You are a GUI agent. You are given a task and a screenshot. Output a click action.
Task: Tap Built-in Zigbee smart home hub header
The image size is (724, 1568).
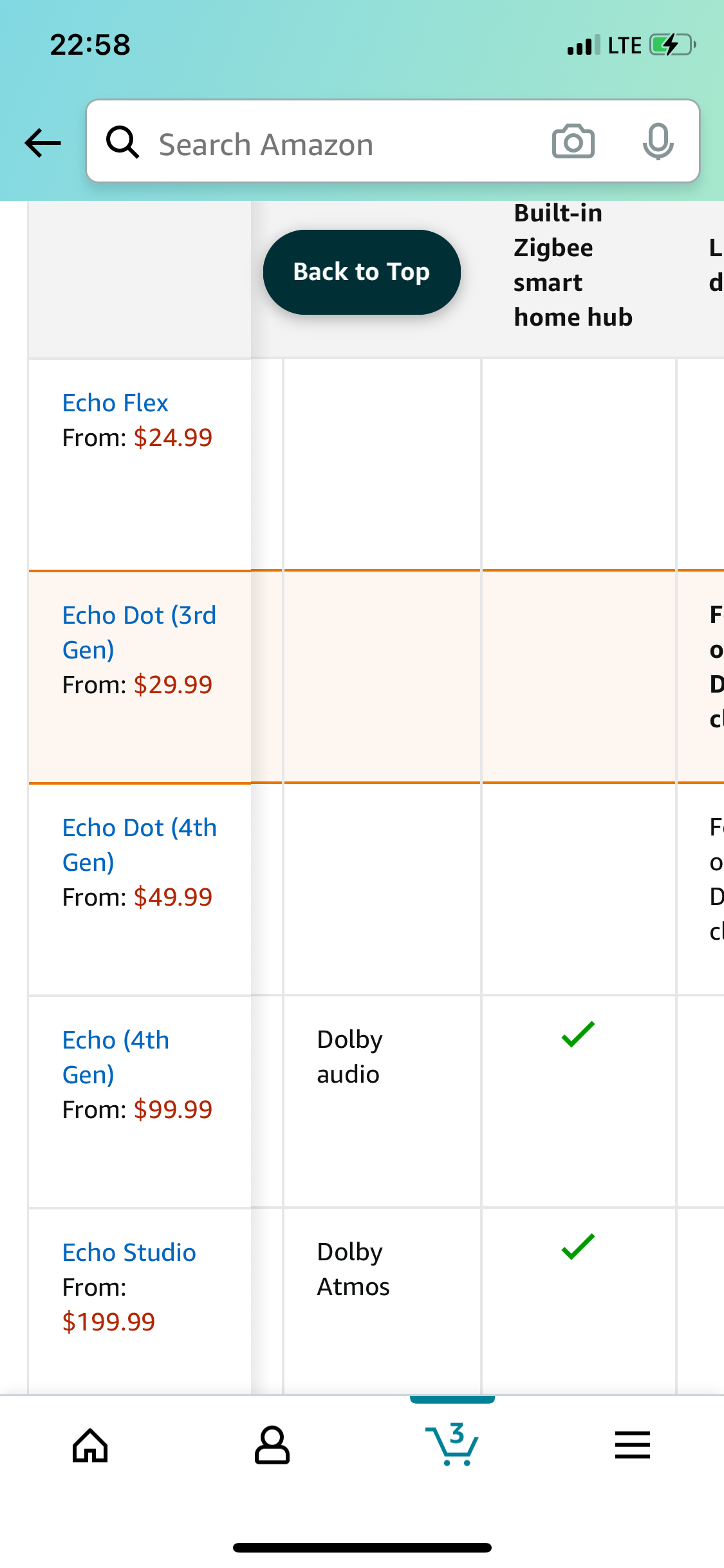click(573, 265)
